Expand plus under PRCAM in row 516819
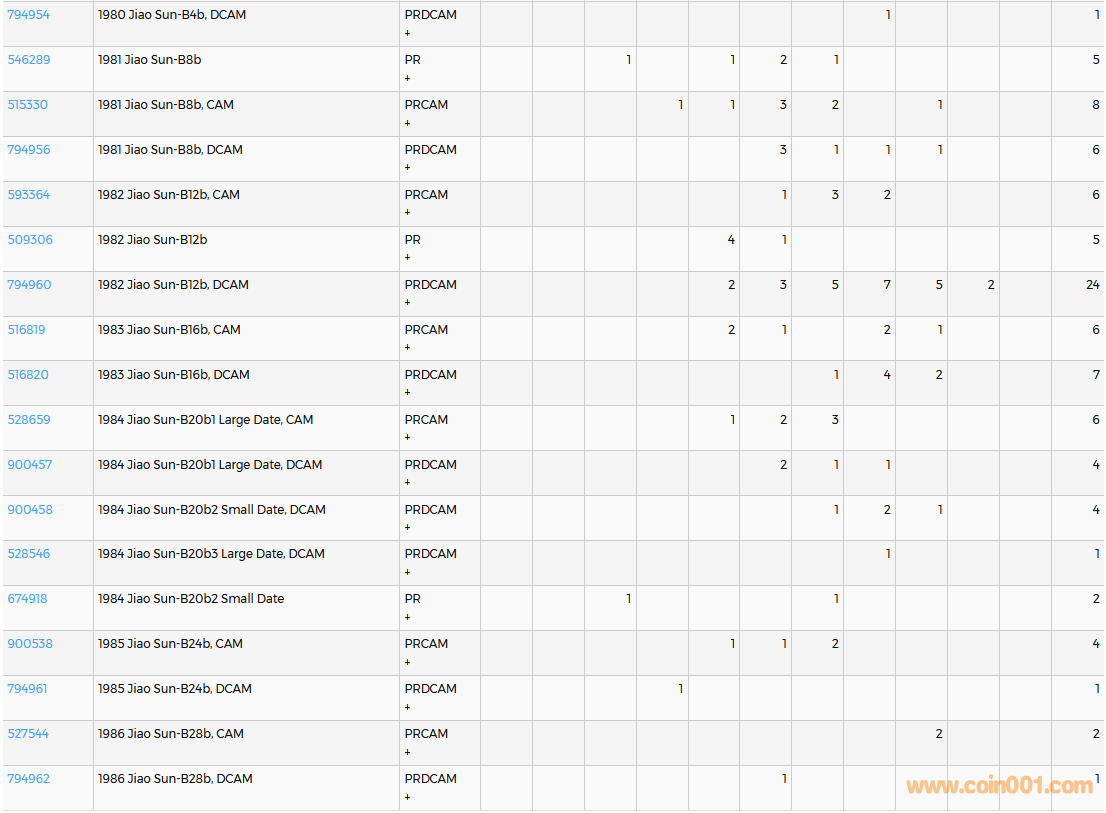 407,348
